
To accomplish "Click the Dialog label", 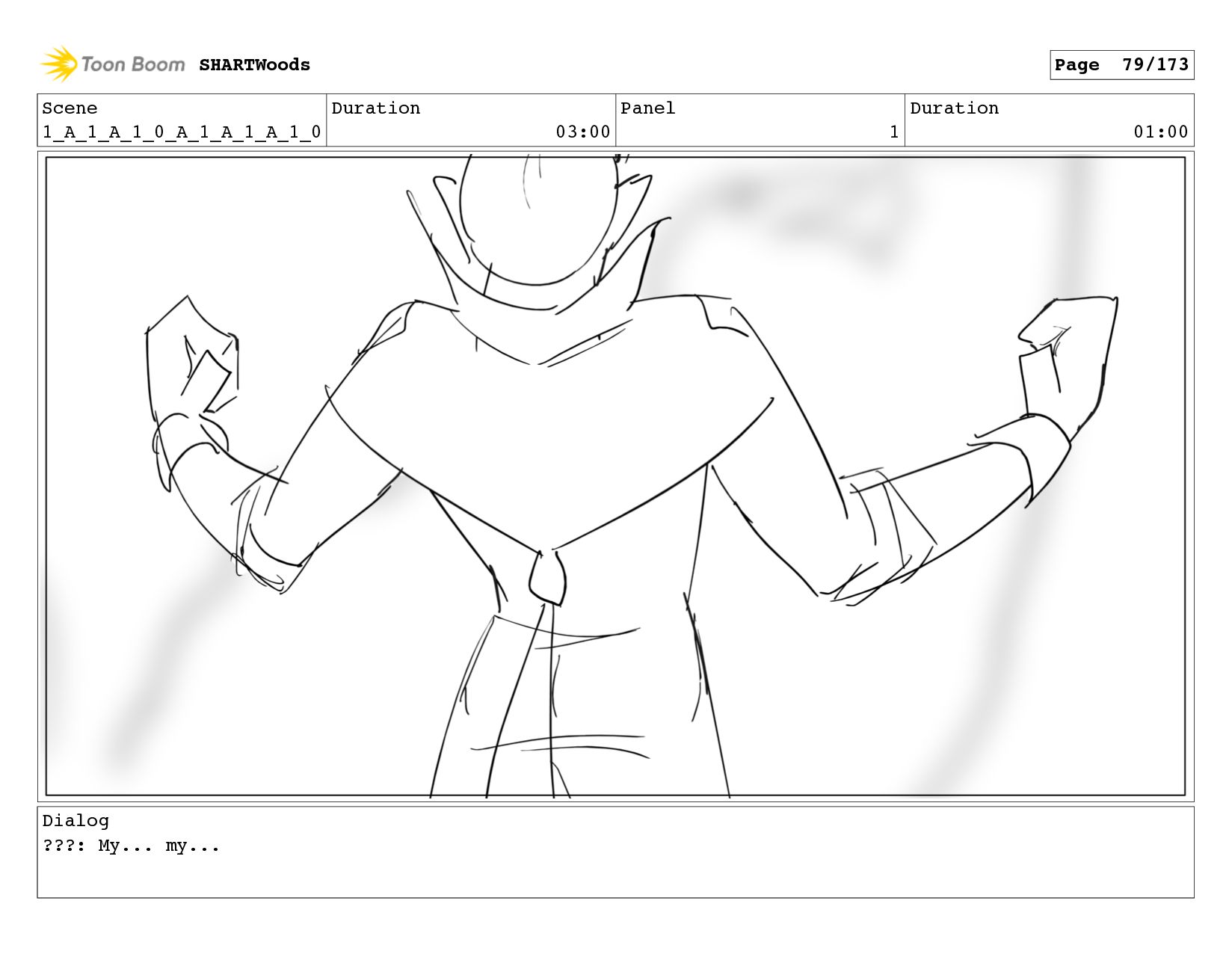I will point(76,821).
